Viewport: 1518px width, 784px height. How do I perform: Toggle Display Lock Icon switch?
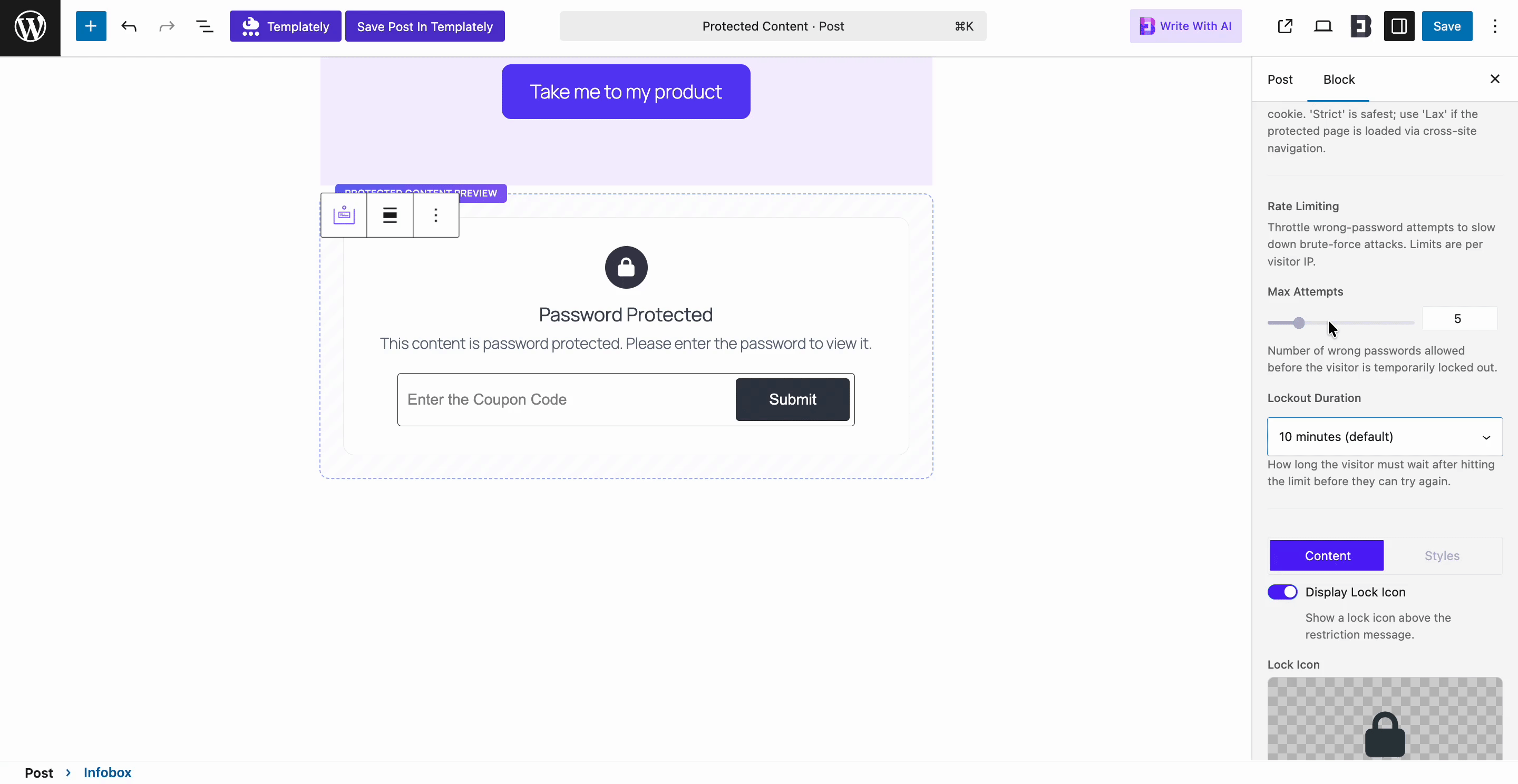pyautogui.click(x=1282, y=592)
